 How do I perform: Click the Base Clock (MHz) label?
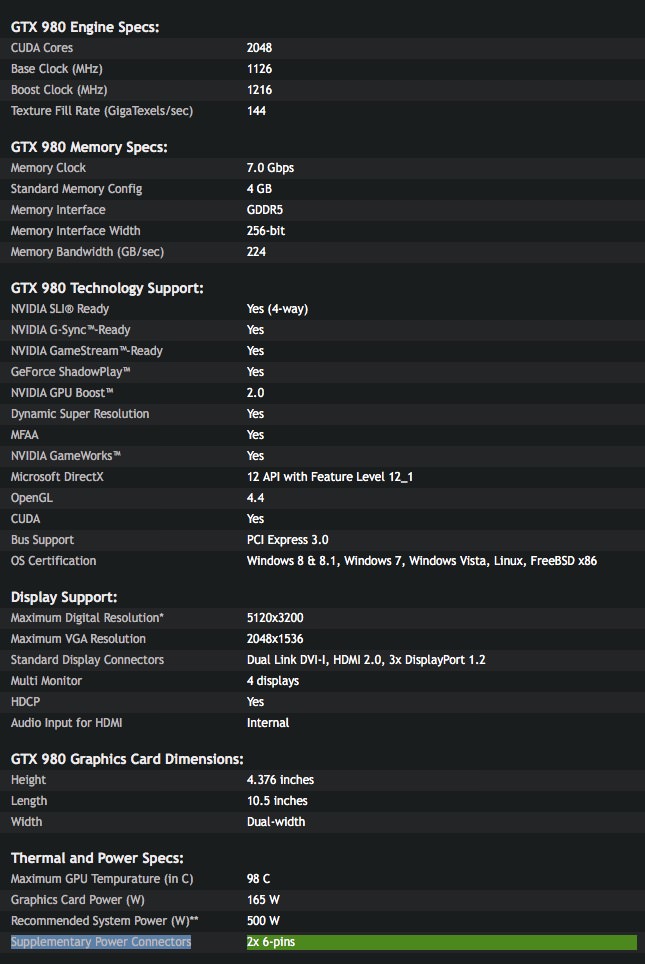(x=56, y=69)
